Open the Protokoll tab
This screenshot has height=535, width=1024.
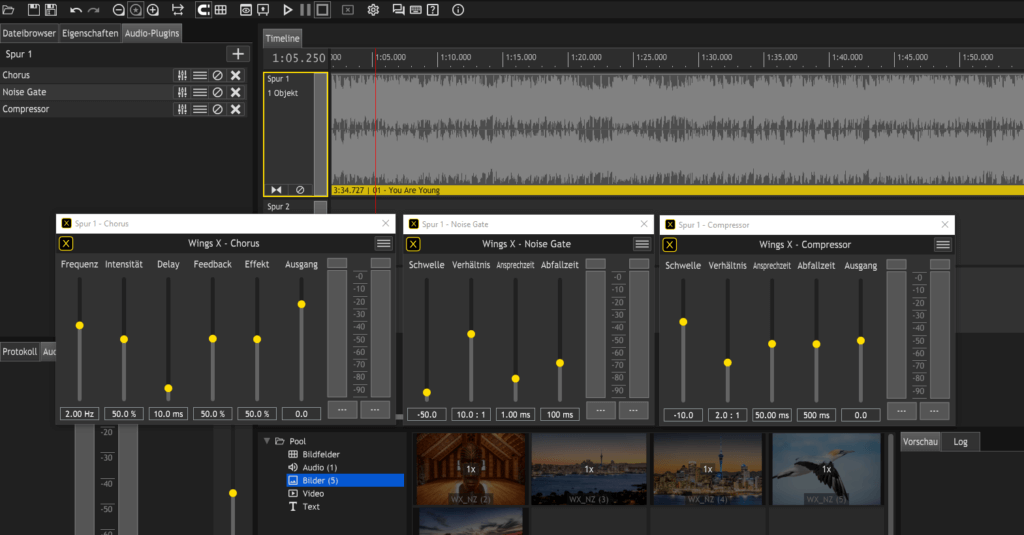click(20, 351)
